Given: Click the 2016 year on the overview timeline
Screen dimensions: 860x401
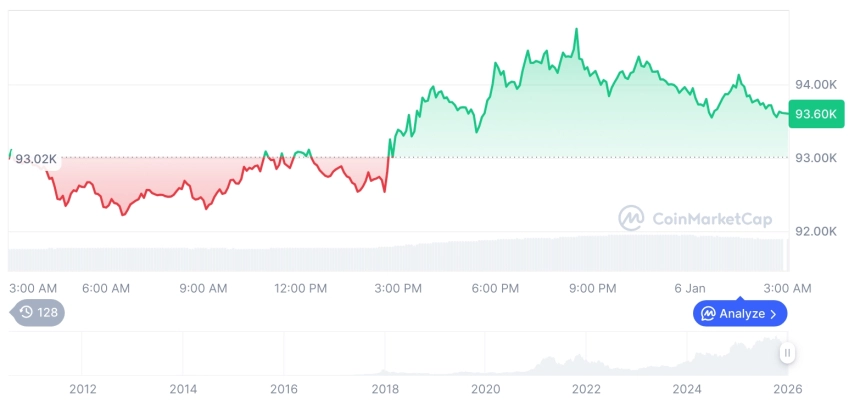Looking at the screenshot, I should (284, 388).
